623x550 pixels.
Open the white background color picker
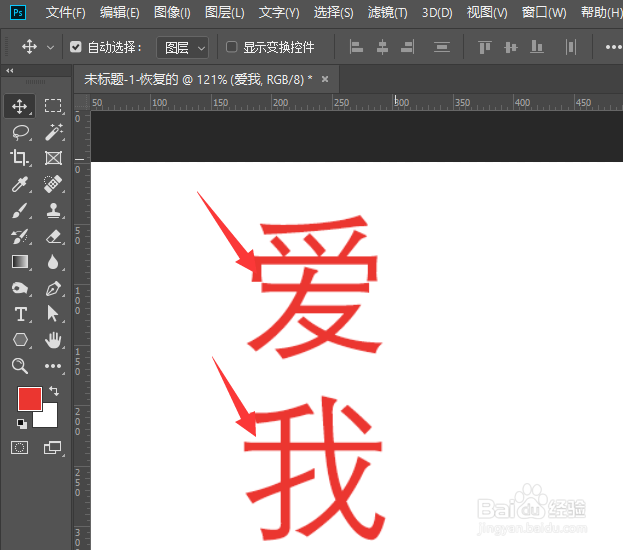pyautogui.click(x=49, y=420)
